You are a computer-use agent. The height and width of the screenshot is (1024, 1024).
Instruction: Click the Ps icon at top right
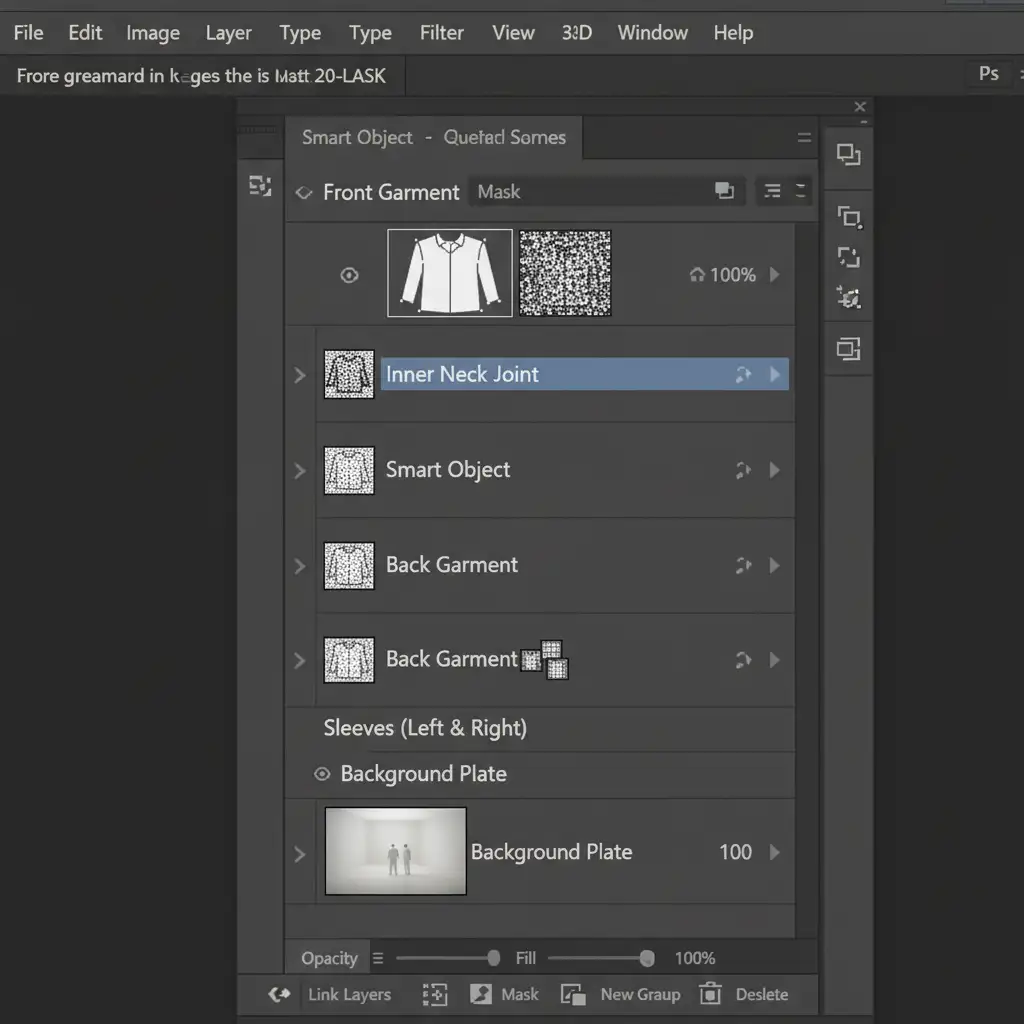(x=988, y=74)
